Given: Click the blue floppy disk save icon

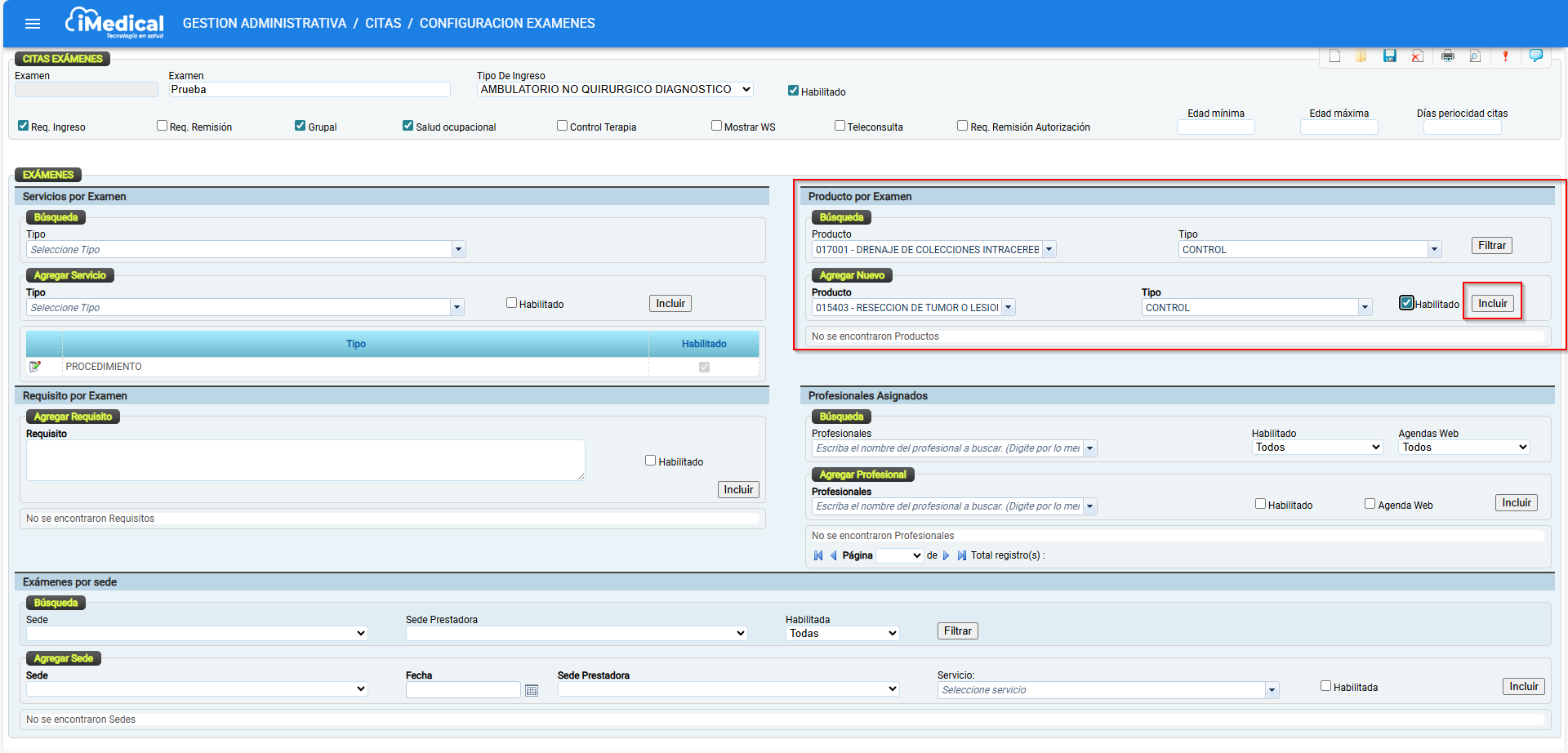Looking at the screenshot, I should point(1389,56).
